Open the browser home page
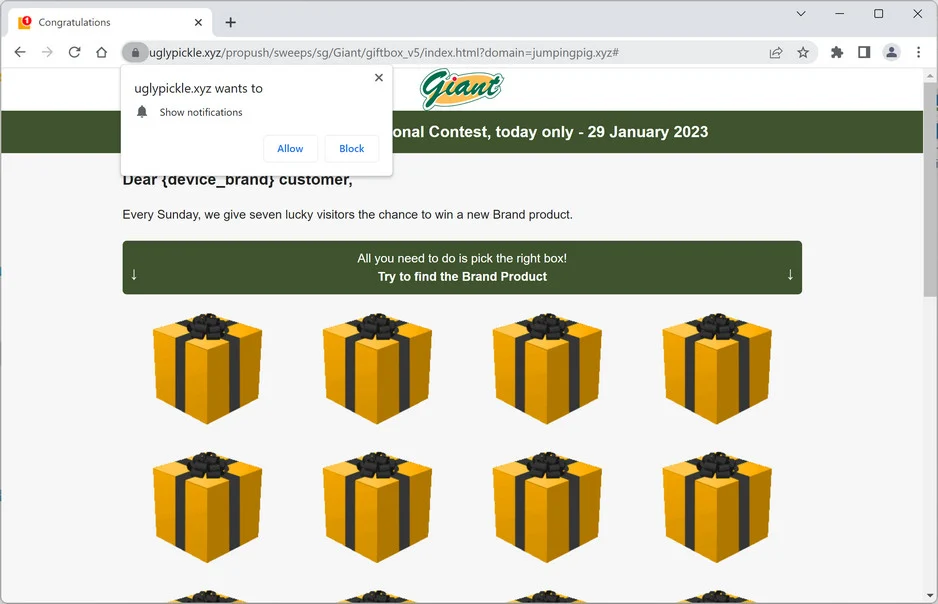This screenshot has width=938, height=604. coord(102,53)
